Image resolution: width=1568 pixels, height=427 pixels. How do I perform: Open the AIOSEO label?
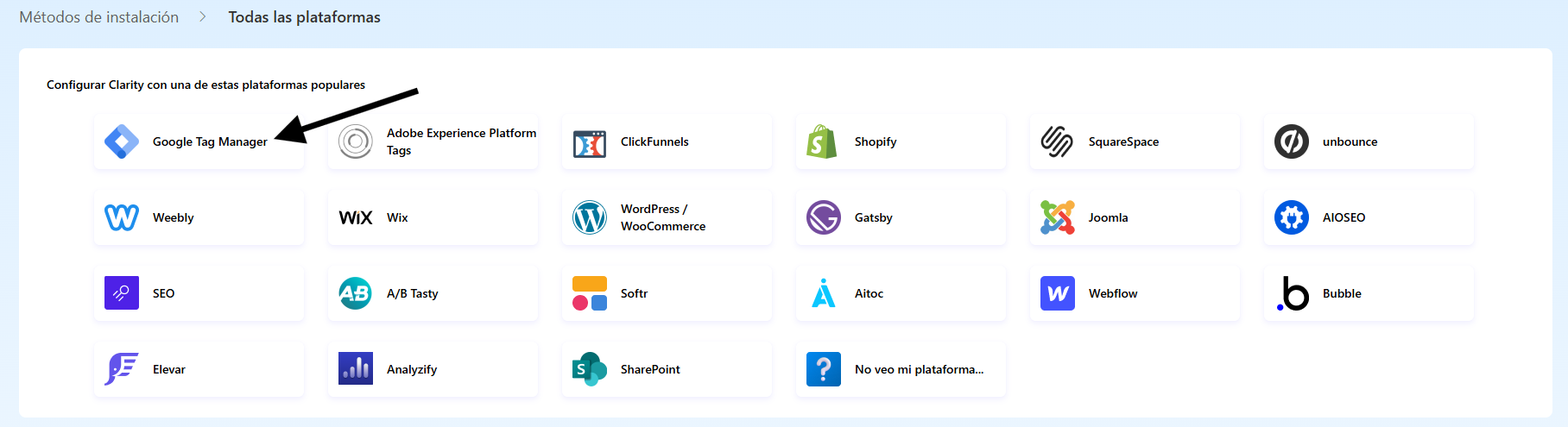(1344, 217)
